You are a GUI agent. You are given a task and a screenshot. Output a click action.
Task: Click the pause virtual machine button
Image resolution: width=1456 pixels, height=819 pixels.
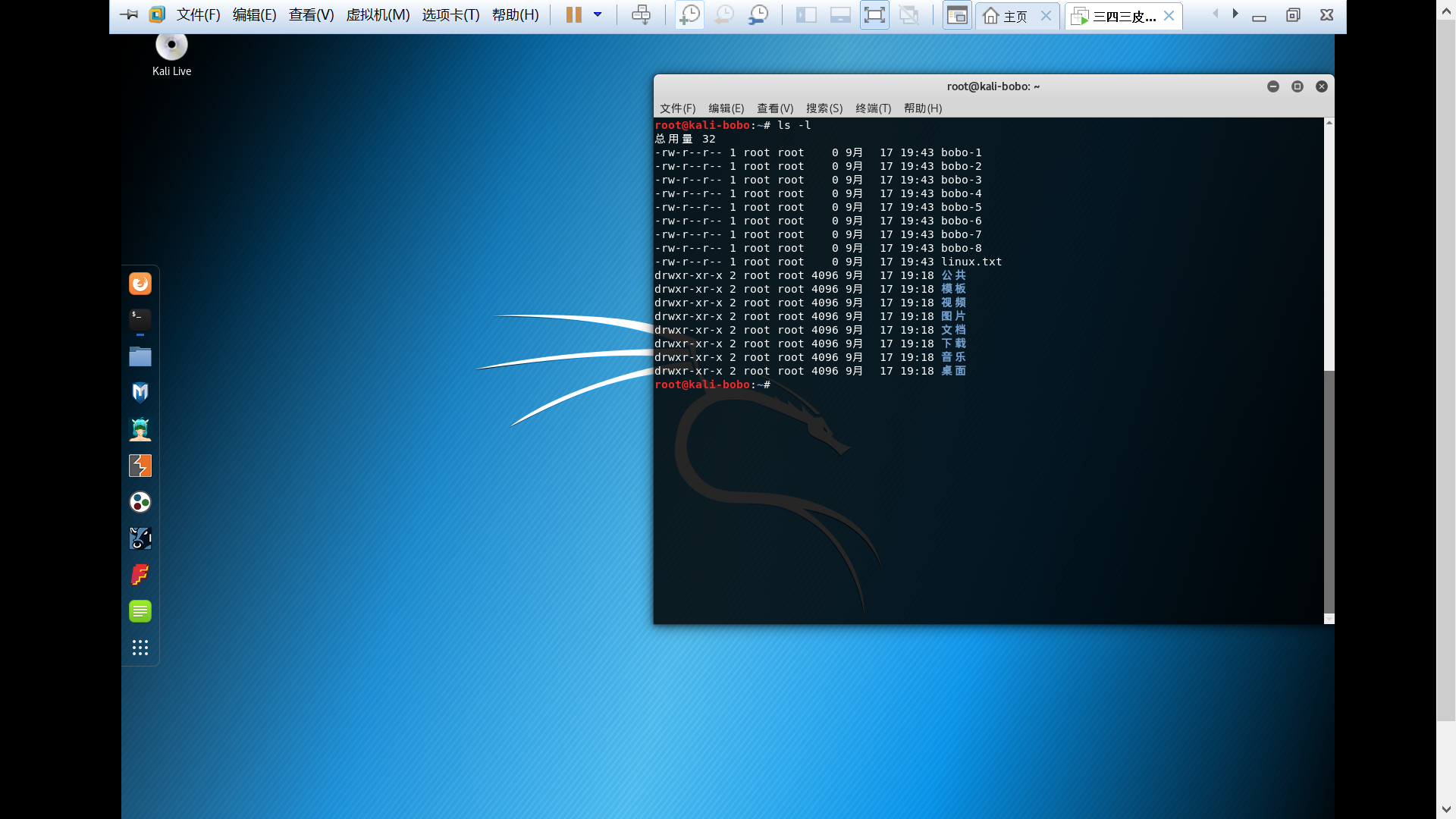[573, 15]
